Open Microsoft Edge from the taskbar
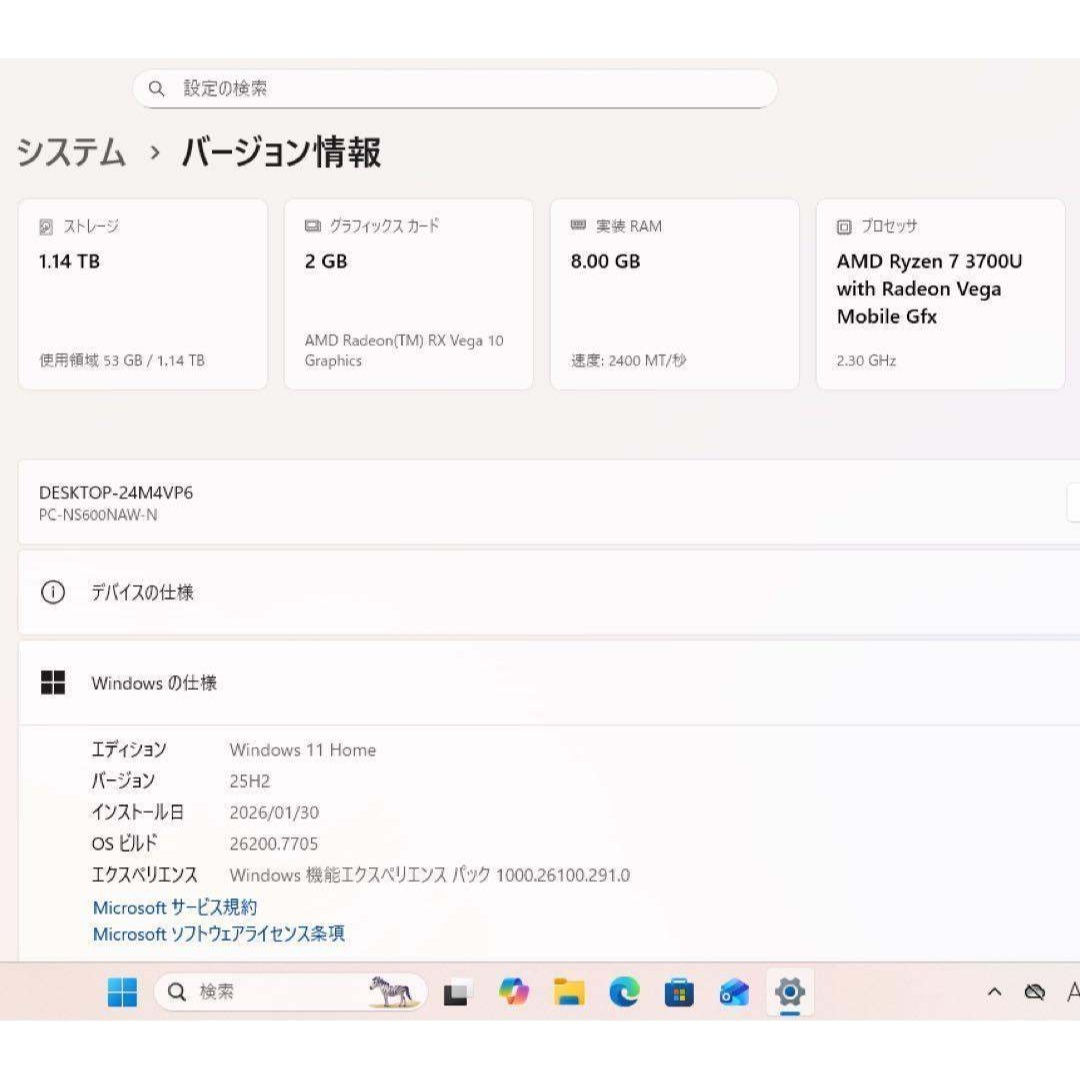 click(624, 993)
